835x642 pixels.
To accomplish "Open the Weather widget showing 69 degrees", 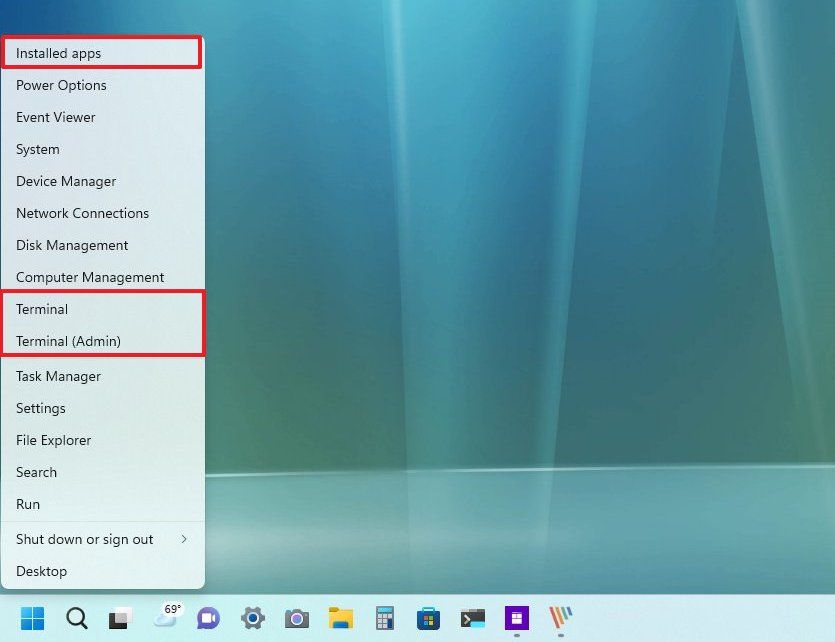I will [x=166, y=617].
